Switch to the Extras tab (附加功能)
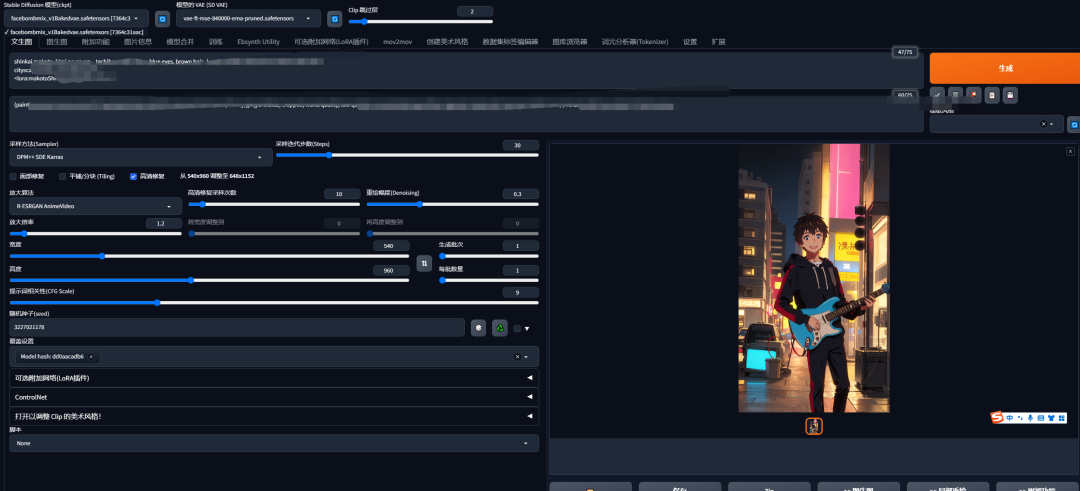 [x=96, y=41]
